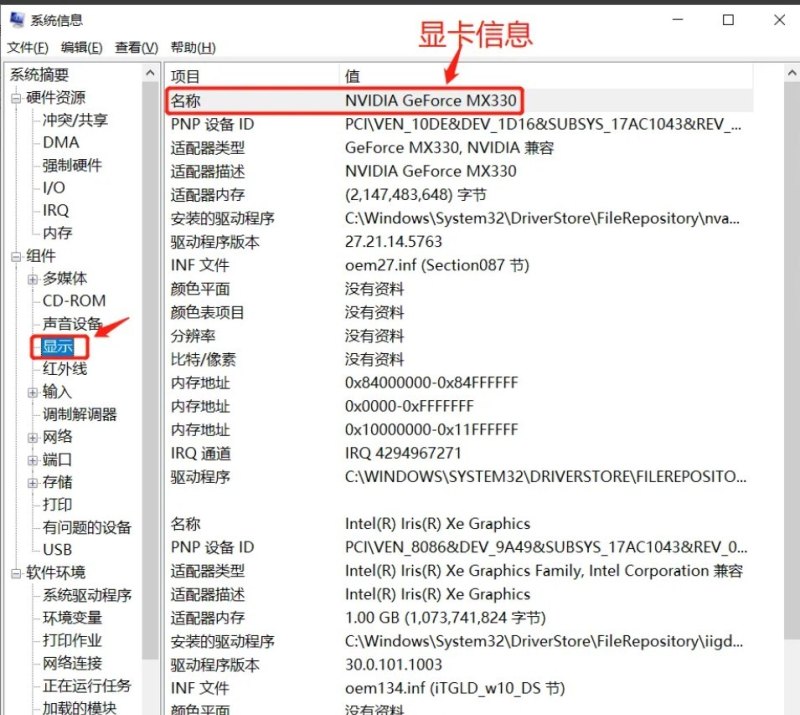Collapse the 组件 tree node
The width and height of the screenshot is (800, 715).
click(16, 256)
